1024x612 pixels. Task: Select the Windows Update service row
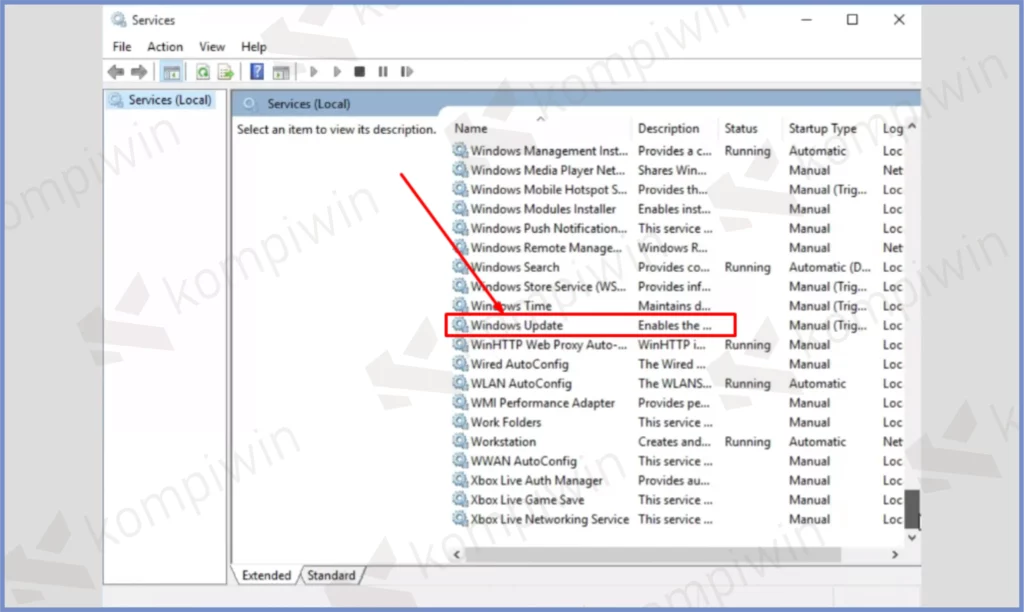pyautogui.click(x=516, y=325)
